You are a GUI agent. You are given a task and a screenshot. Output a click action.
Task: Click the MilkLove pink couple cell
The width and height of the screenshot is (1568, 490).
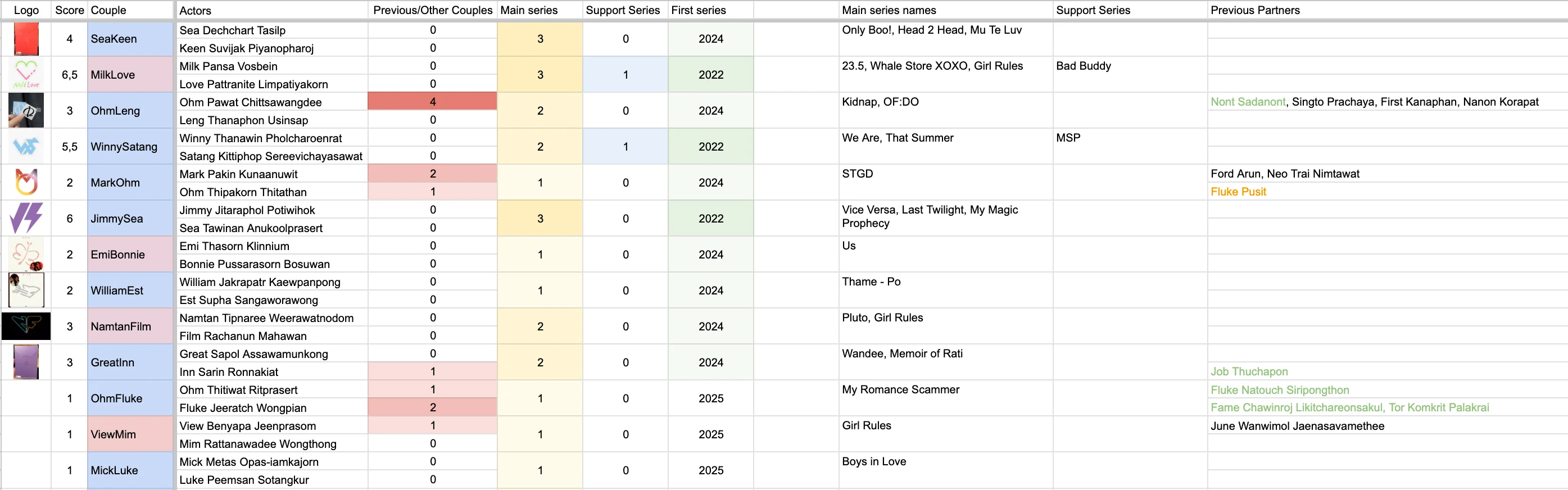pos(130,74)
